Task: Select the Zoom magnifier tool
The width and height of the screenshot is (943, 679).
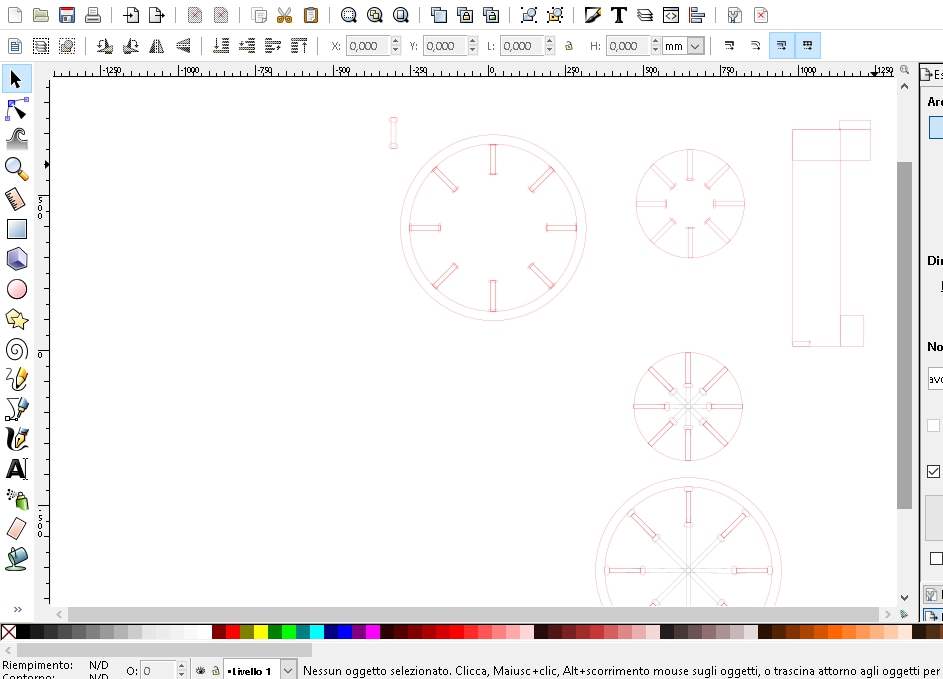Action: tap(17, 170)
